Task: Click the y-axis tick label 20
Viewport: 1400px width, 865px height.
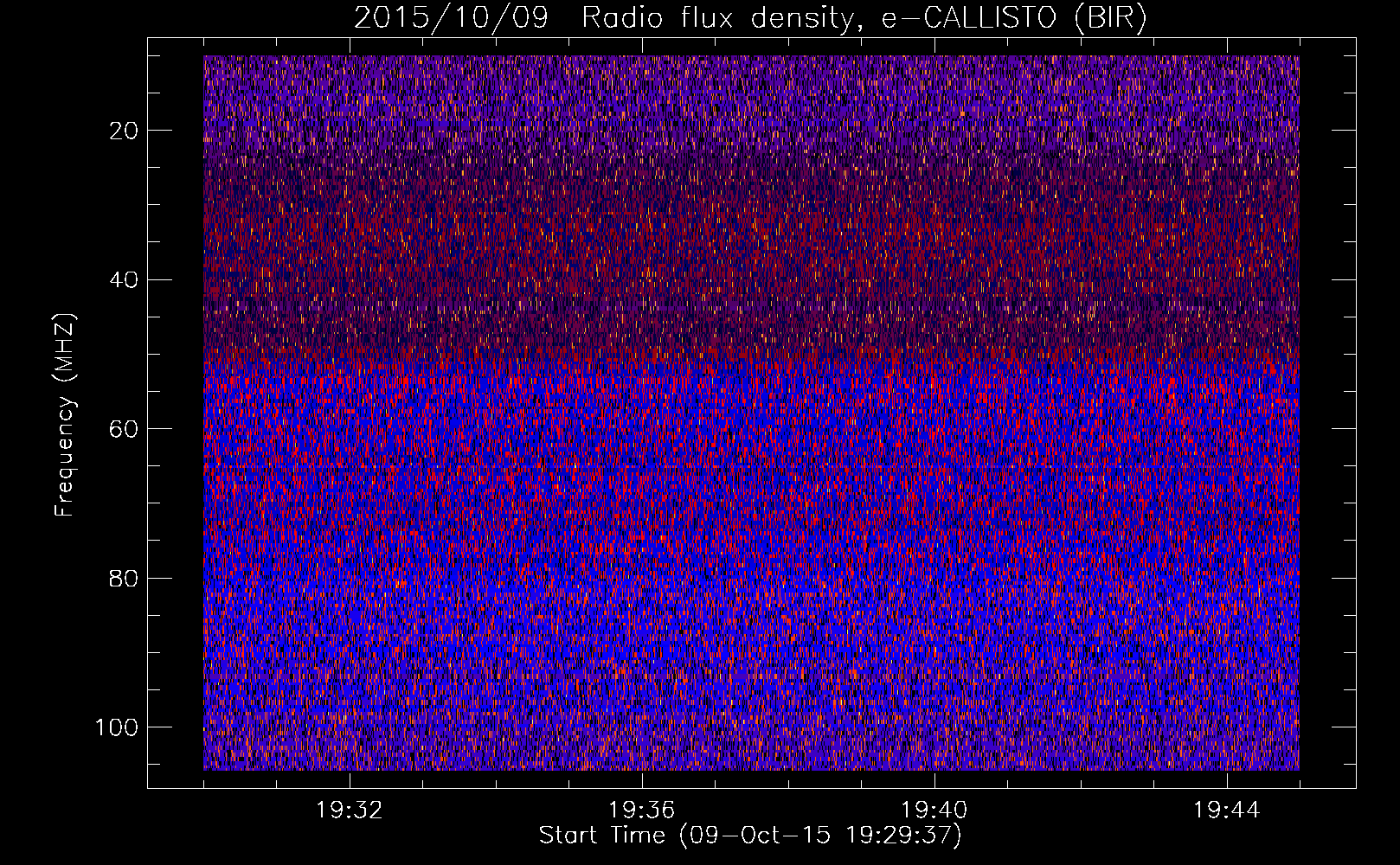Action: tap(124, 131)
